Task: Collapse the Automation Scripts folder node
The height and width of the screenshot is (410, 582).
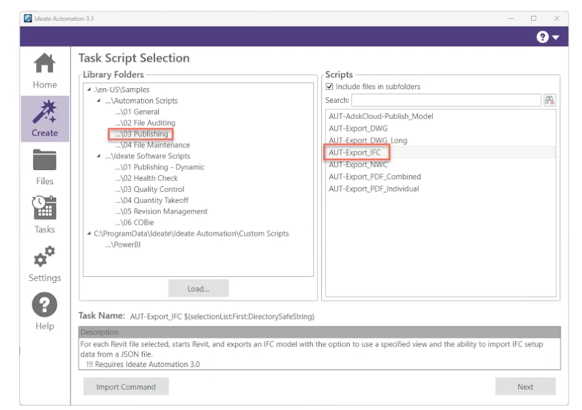Action: tap(98, 101)
